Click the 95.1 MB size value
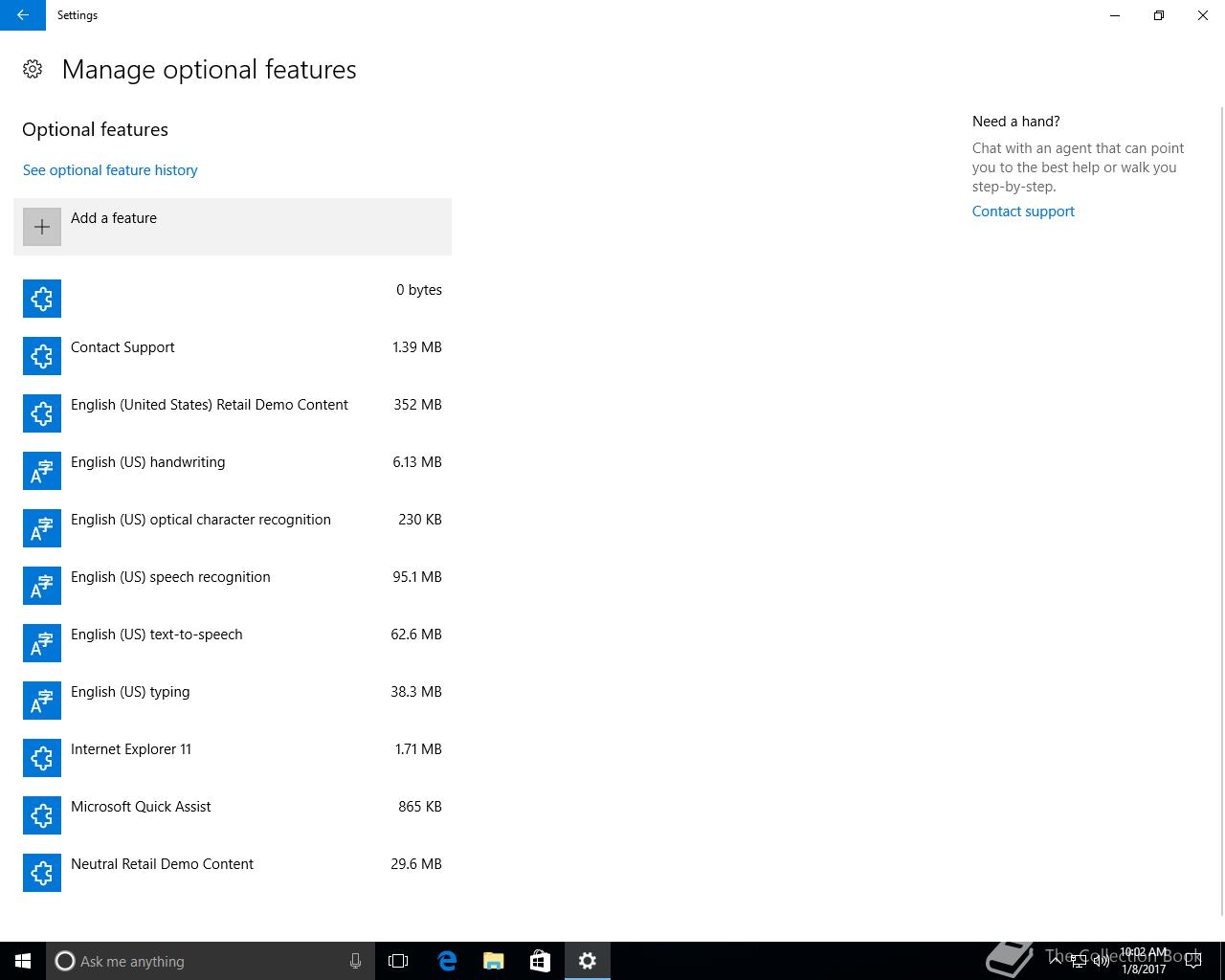Viewport: 1225px width, 980px height. pyautogui.click(x=417, y=577)
